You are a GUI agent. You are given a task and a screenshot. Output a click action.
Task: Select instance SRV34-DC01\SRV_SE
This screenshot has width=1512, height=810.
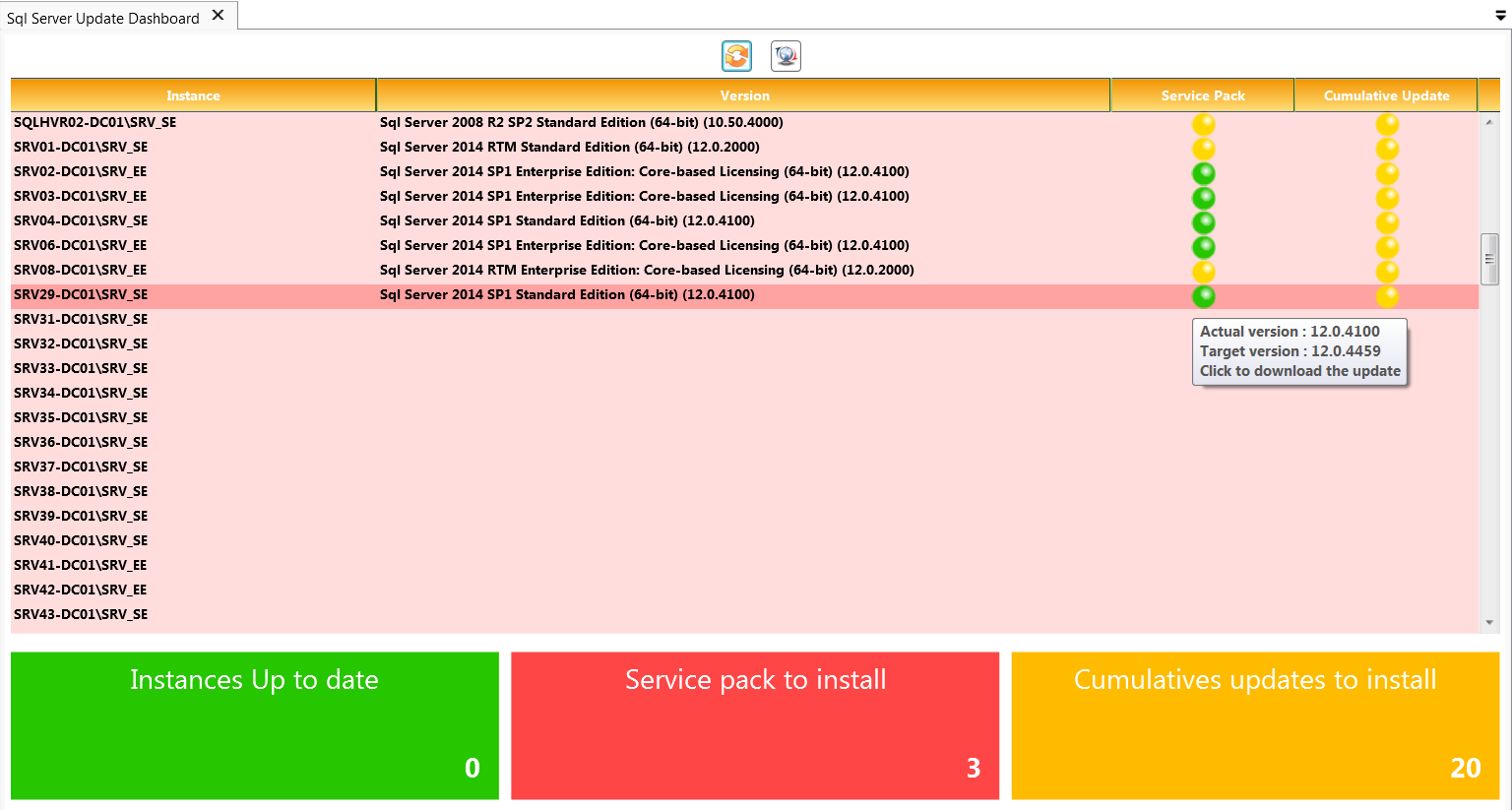(x=81, y=393)
